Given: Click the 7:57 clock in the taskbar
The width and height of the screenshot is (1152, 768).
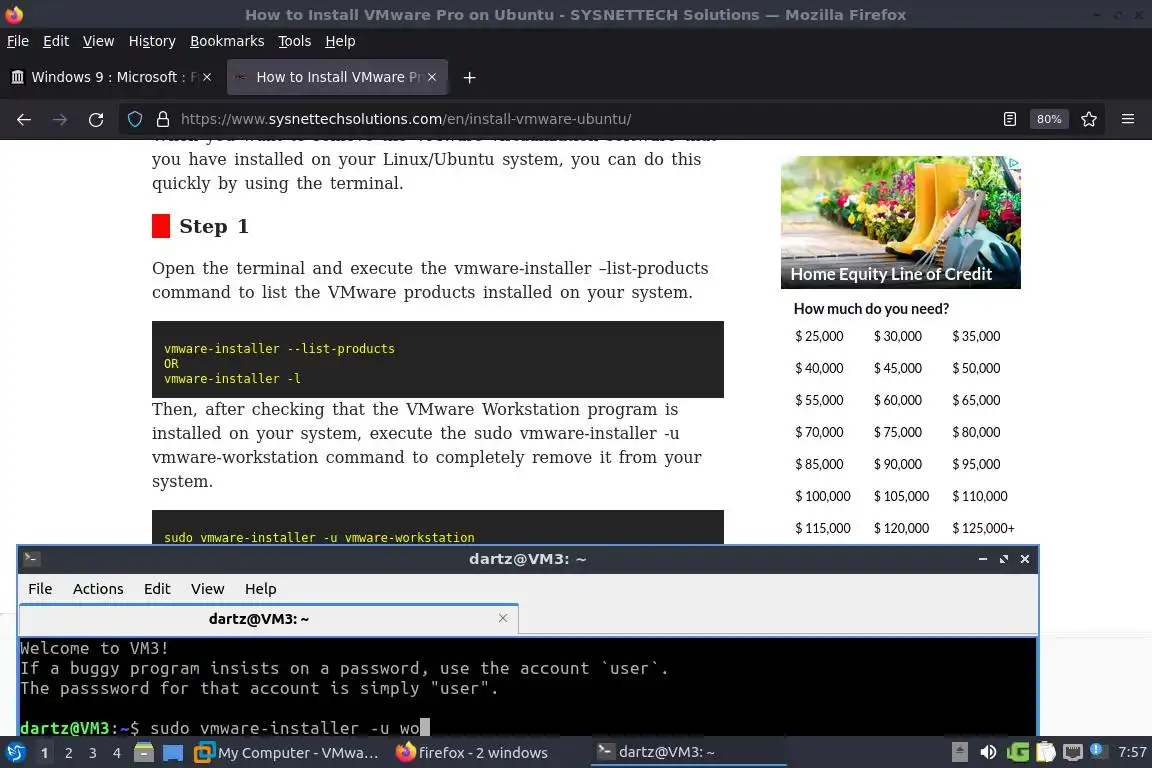Looking at the screenshot, I should coord(1132,752).
